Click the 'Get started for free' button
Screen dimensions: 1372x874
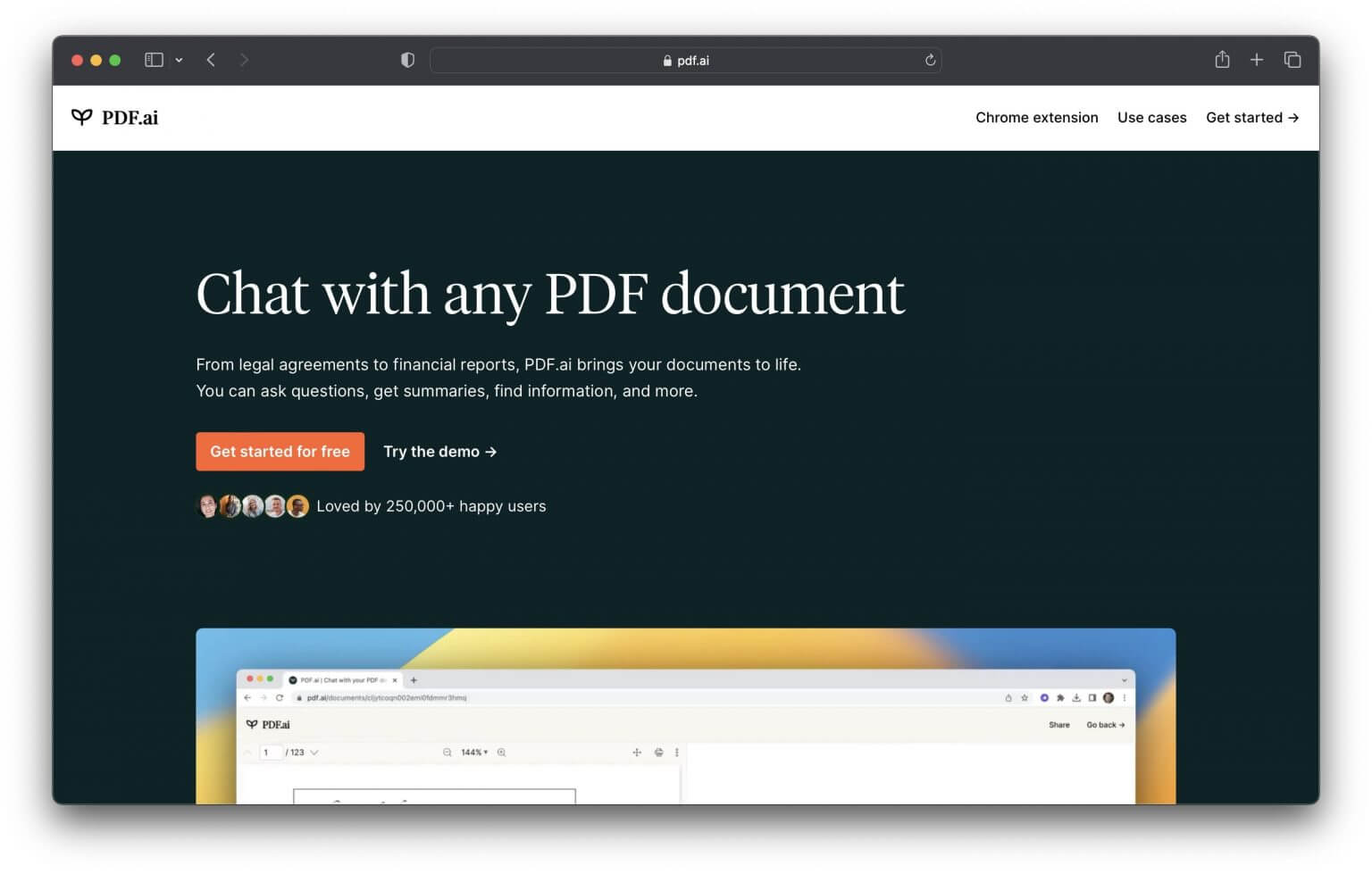point(280,451)
